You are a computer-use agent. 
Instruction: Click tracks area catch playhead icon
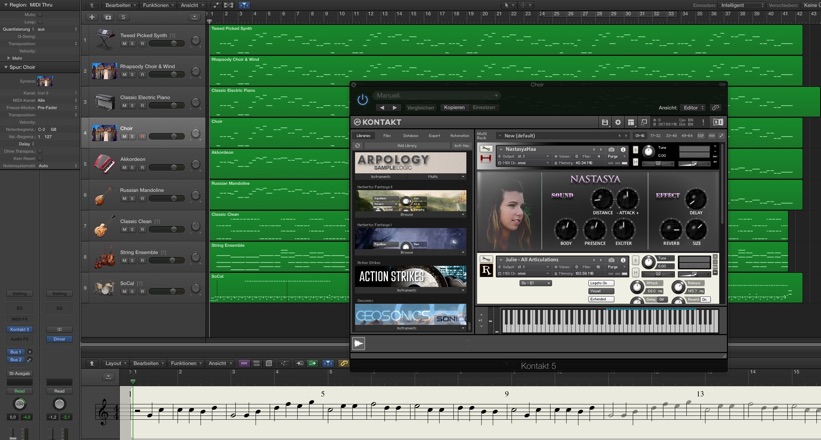[244, 5]
